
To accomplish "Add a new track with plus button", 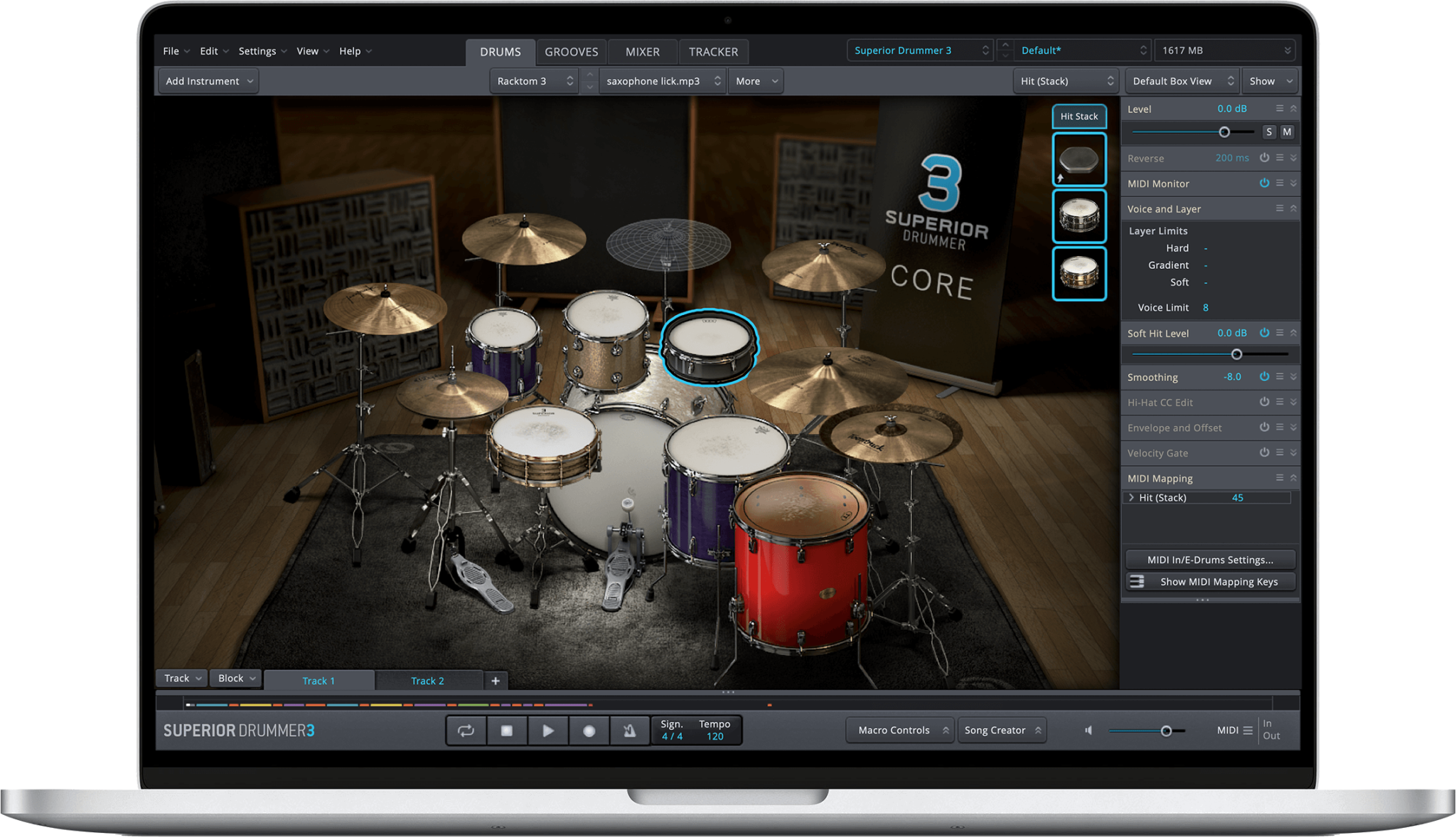I will point(496,681).
